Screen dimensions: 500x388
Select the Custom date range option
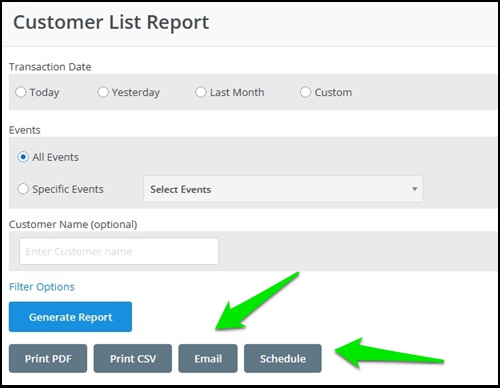tap(305, 92)
